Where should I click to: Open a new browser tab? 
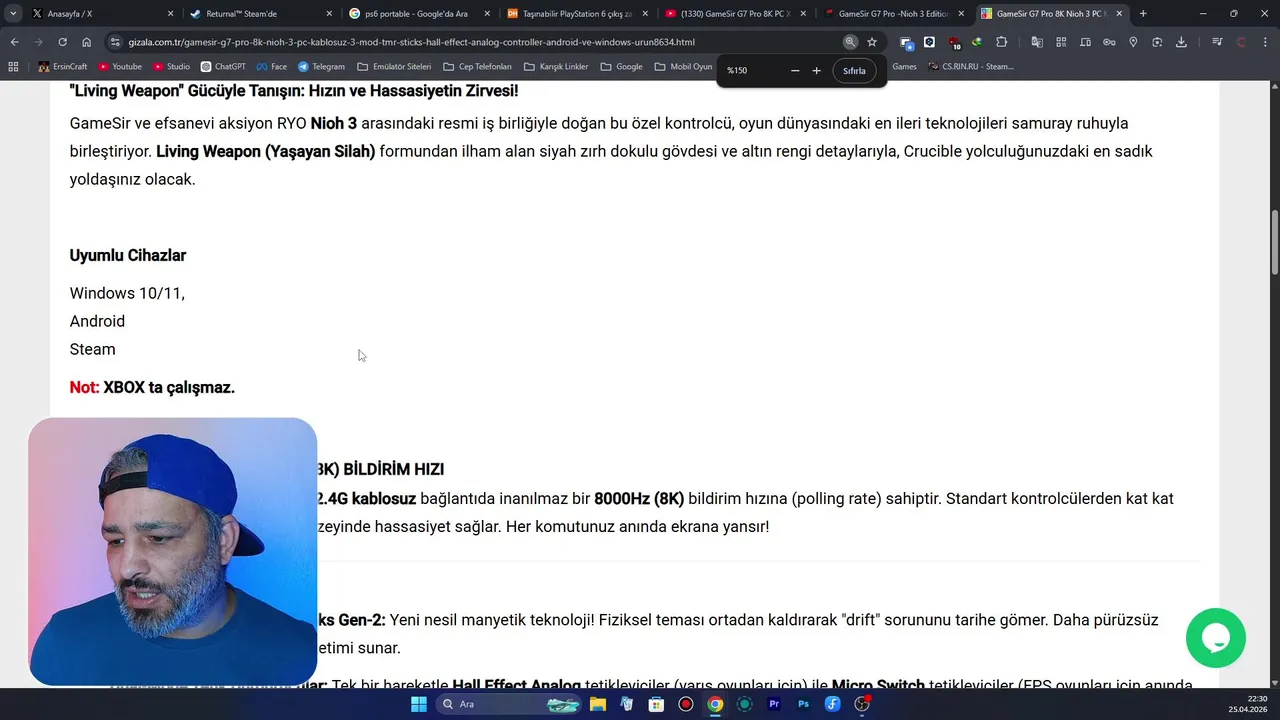tap(1143, 14)
